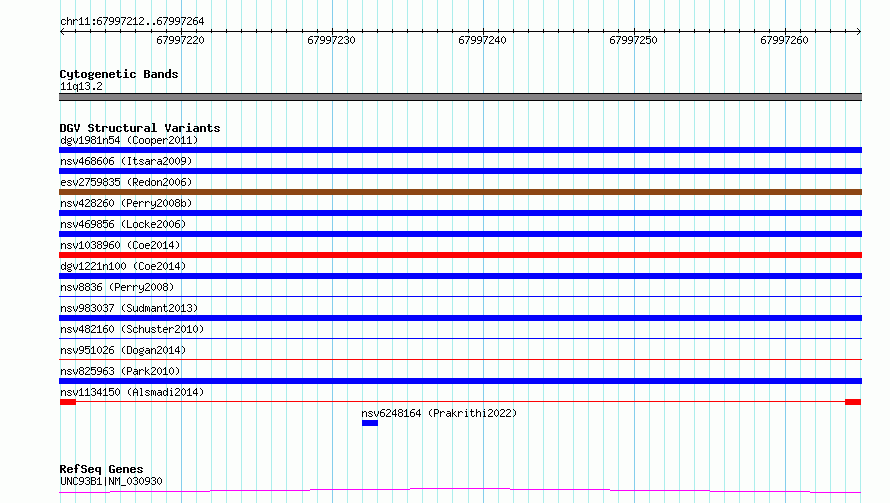Open the Cytogenetic Bands track heading
The height and width of the screenshot is (503, 890).
pos(119,74)
